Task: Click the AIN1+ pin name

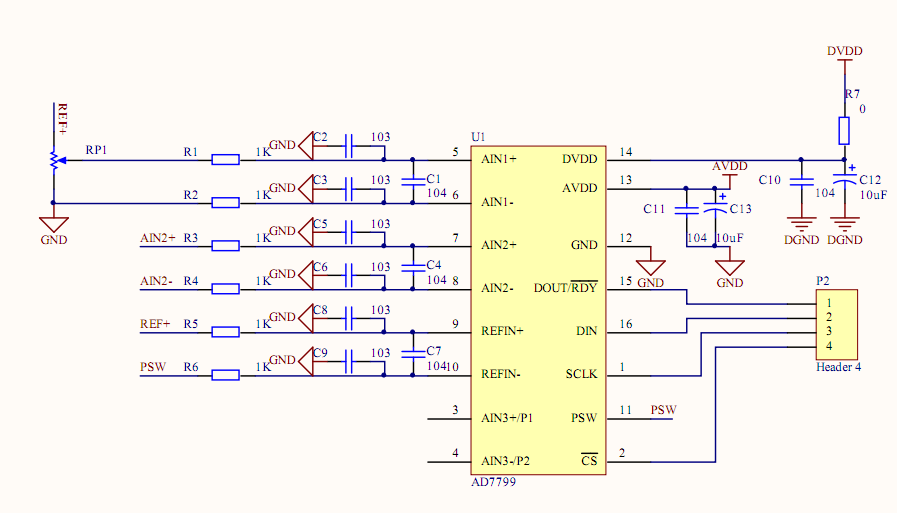Action: tap(499, 159)
